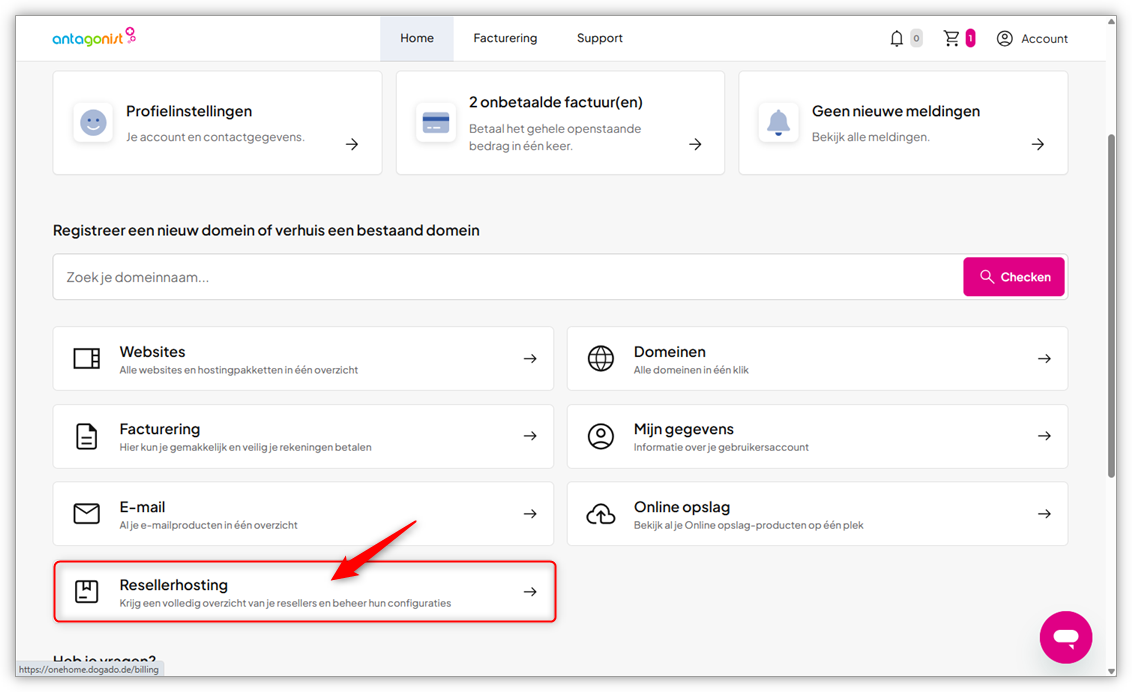
Task: Open the Support tab
Action: click(599, 39)
